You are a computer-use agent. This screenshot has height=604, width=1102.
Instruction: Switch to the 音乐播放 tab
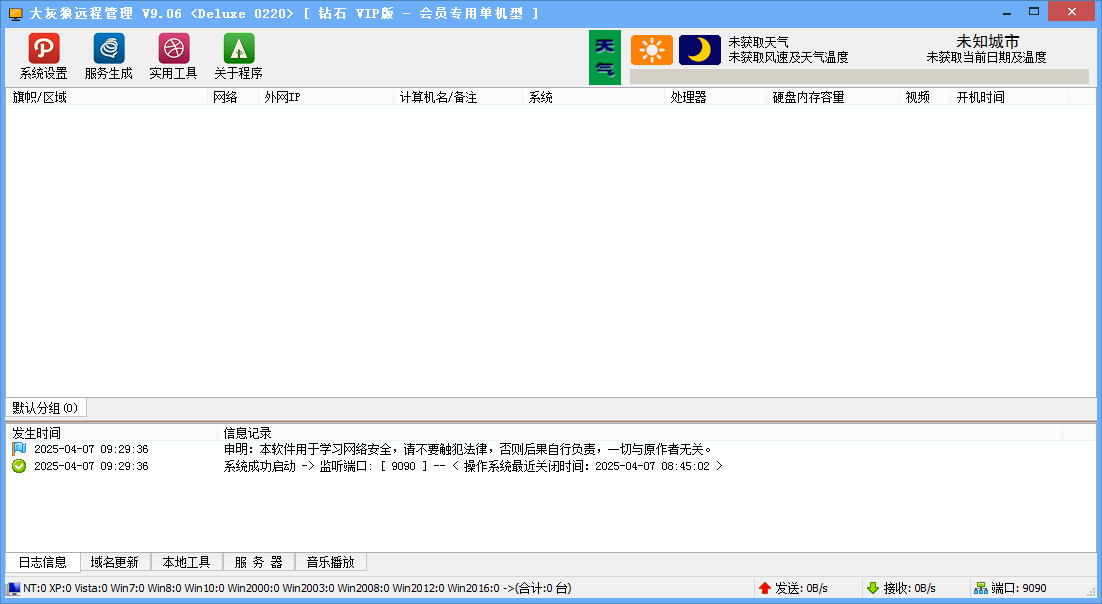pos(331,562)
